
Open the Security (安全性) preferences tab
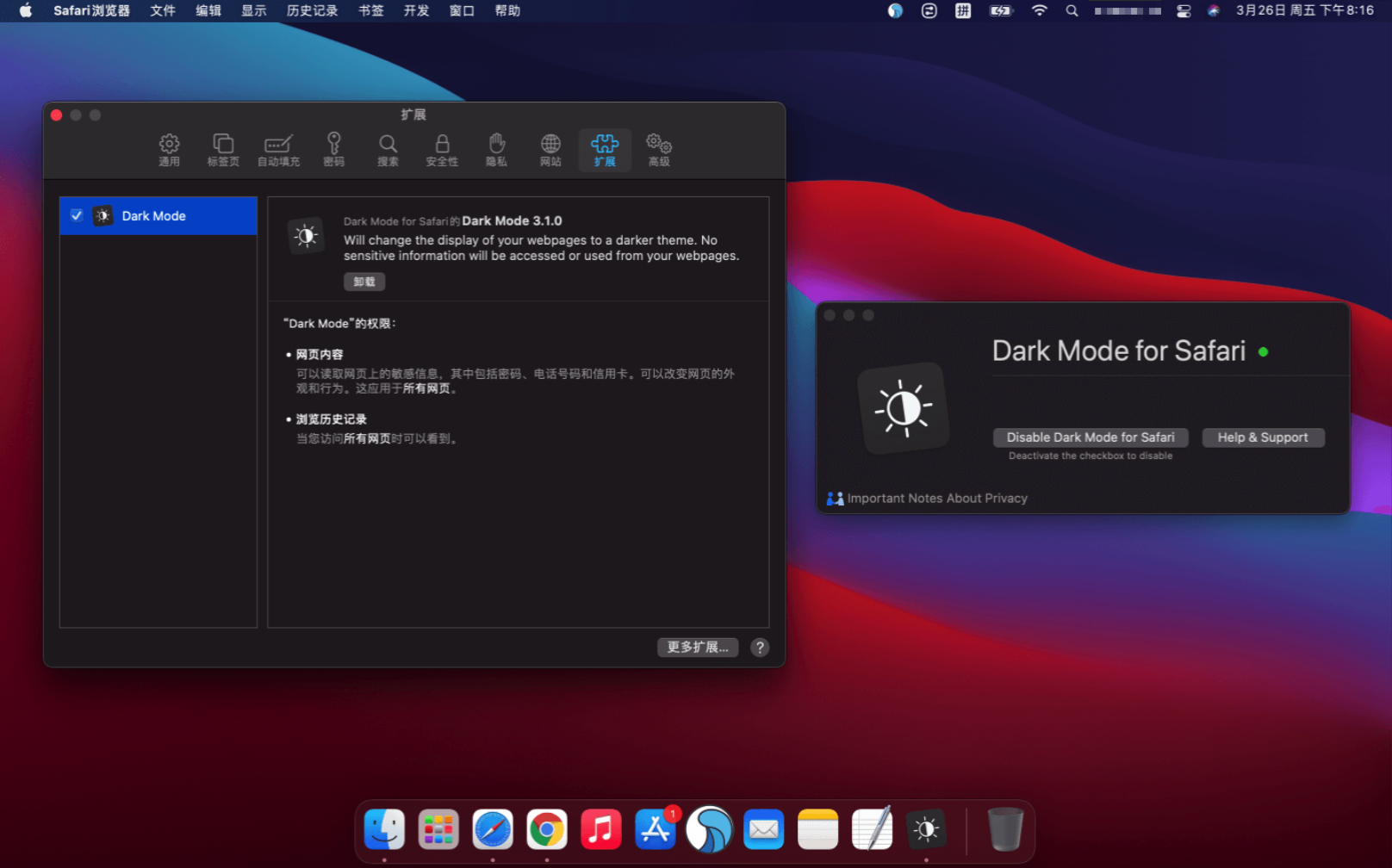pyautogui.click(x=442, y=150)
